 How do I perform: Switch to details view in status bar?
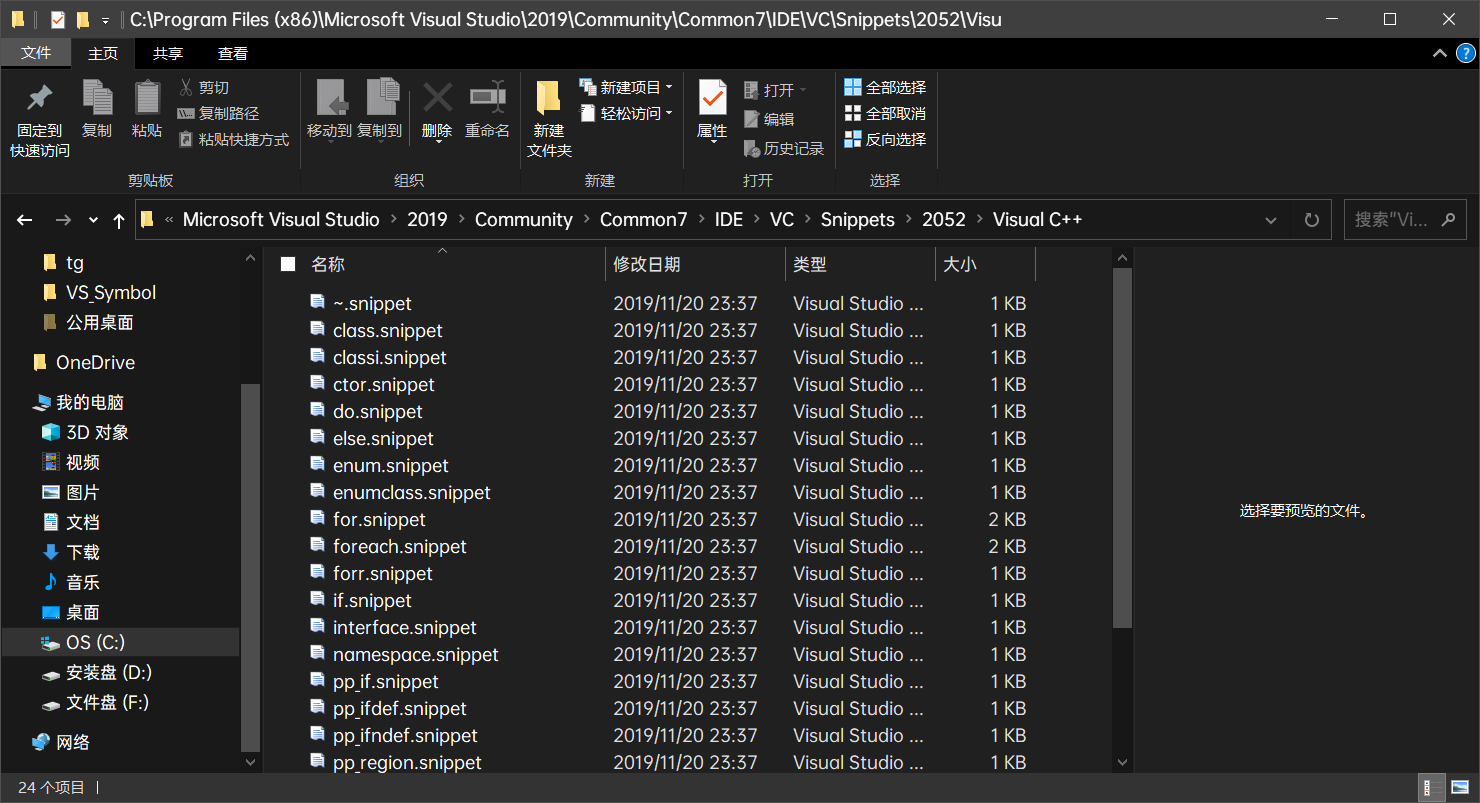click(x=1432, y=788)
